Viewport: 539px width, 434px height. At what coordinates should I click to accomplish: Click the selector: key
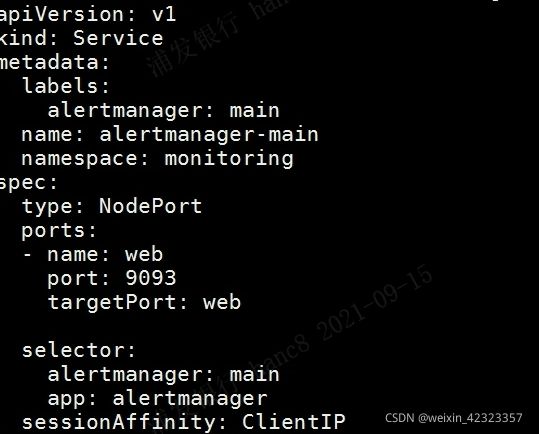pos(79,350)
